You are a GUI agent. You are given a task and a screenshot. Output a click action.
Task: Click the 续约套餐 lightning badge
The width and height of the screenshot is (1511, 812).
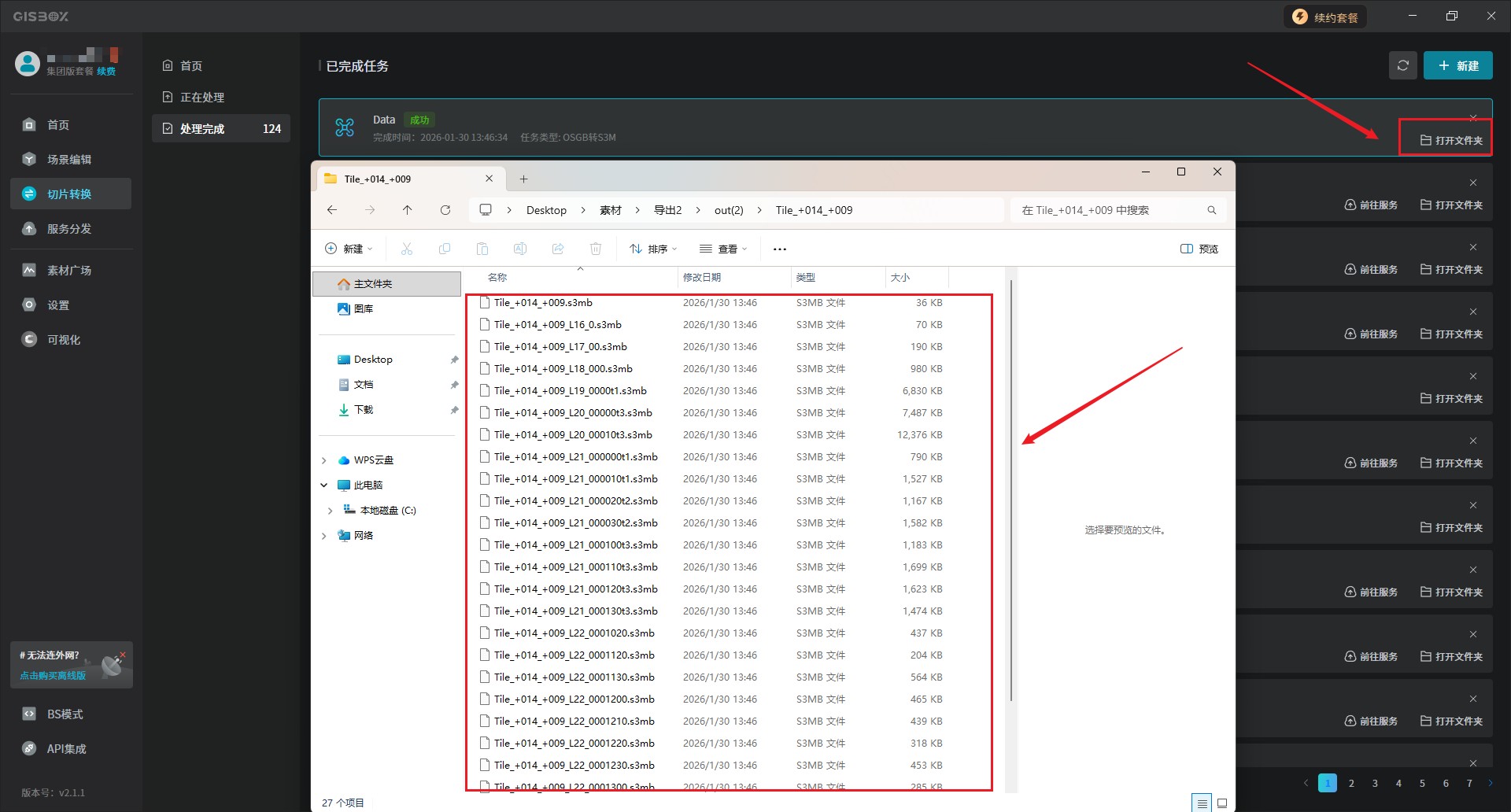(1325, 17)
